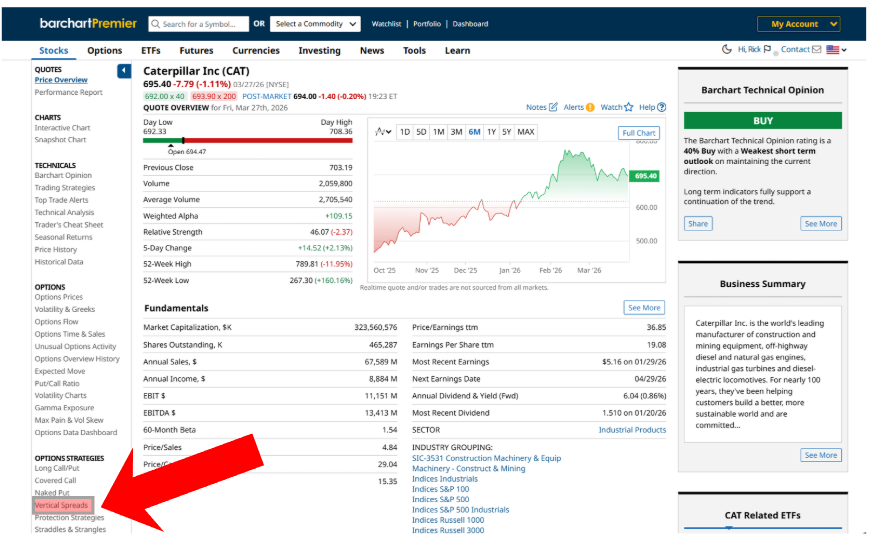Select the 5Y chart range
Screen dimensions: 870x549
coord(507,132)
